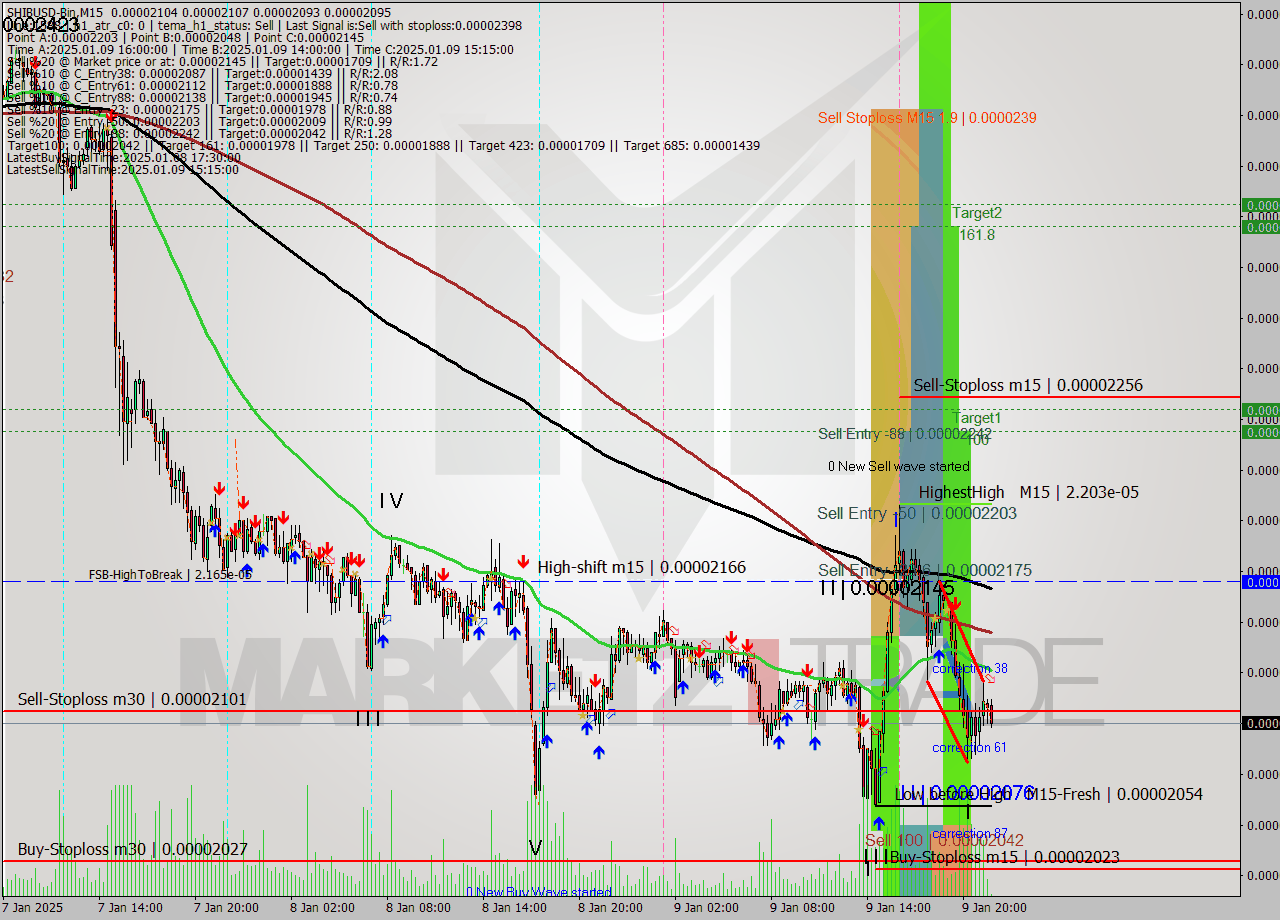Click the 'Sell 100 | 0.00002042' label

[944, 841]
